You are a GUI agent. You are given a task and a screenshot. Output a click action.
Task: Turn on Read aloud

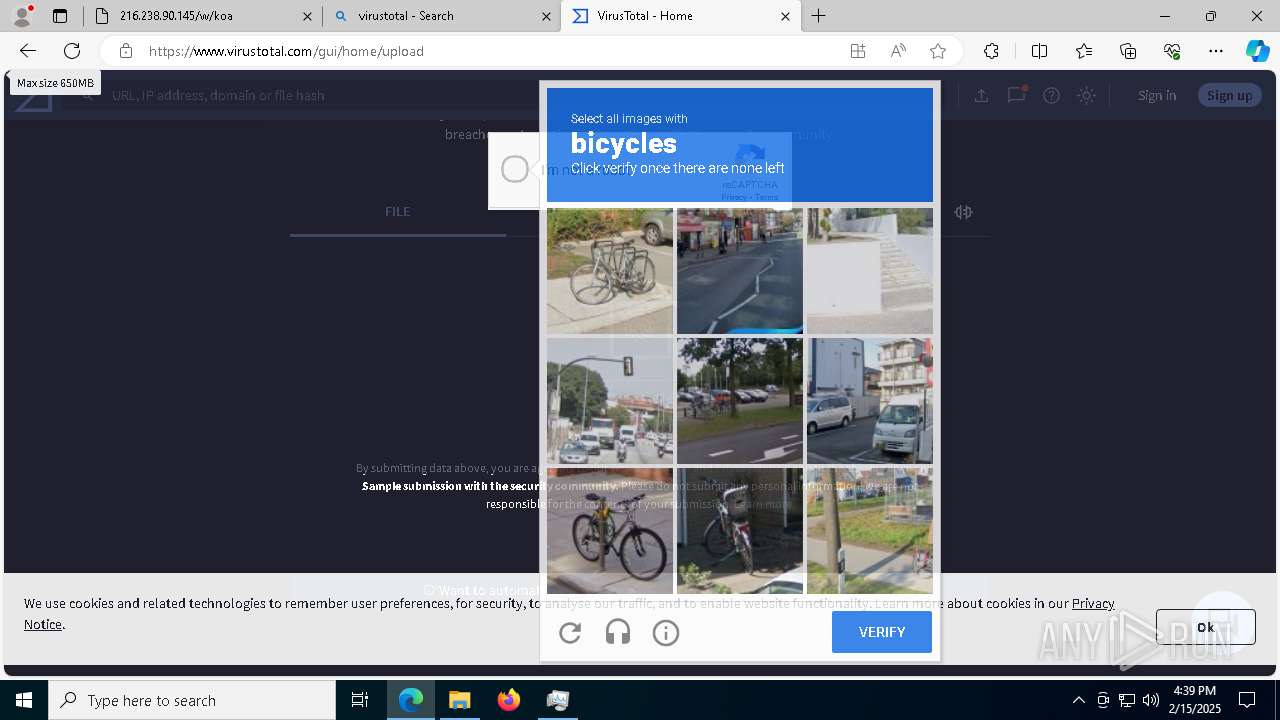click(898, 51)
